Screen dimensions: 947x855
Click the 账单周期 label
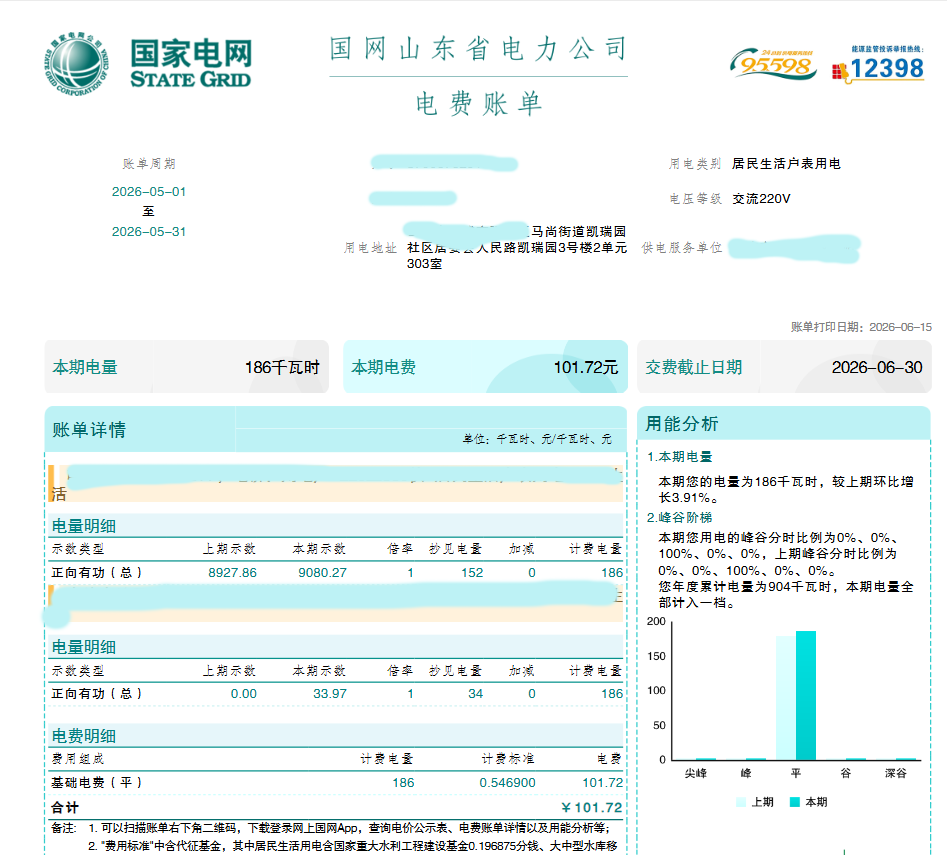click(149, 164)
